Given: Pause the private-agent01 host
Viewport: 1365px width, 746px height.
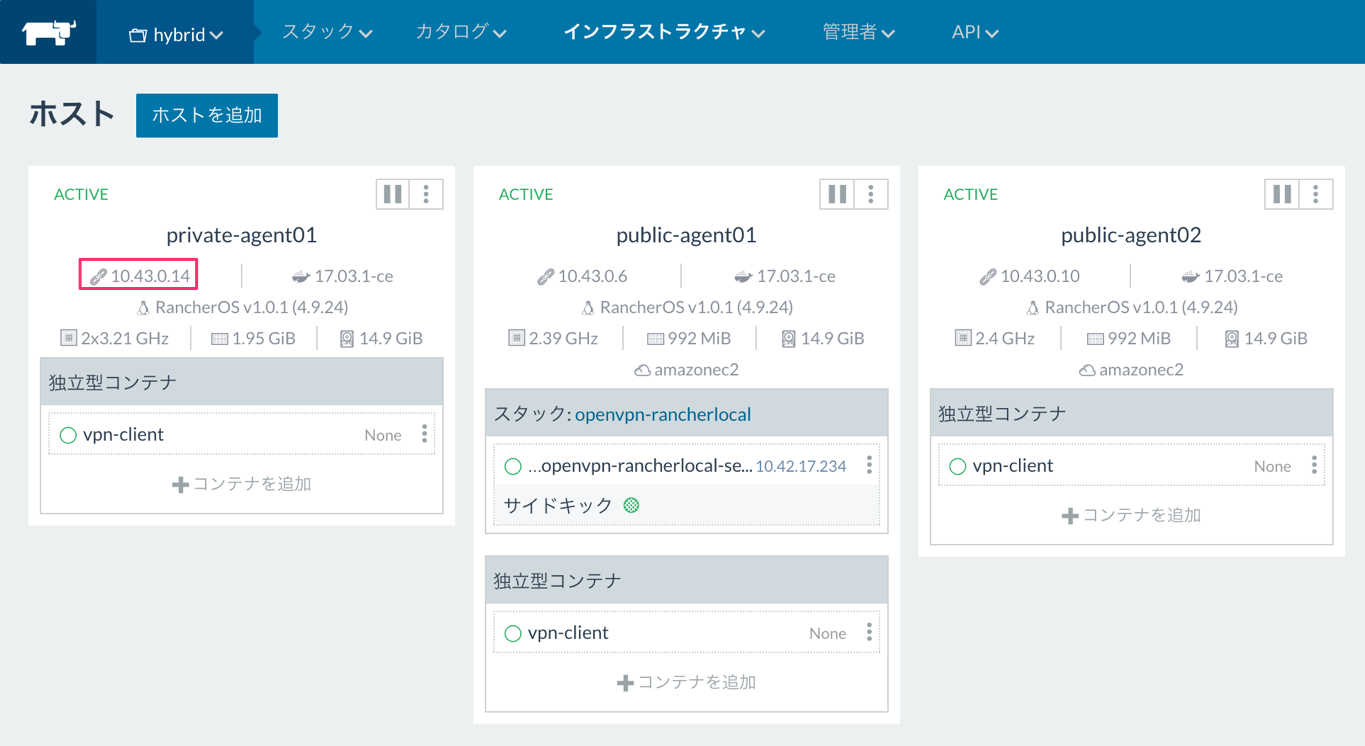Looking at the screenshot, I should (392, 193).
